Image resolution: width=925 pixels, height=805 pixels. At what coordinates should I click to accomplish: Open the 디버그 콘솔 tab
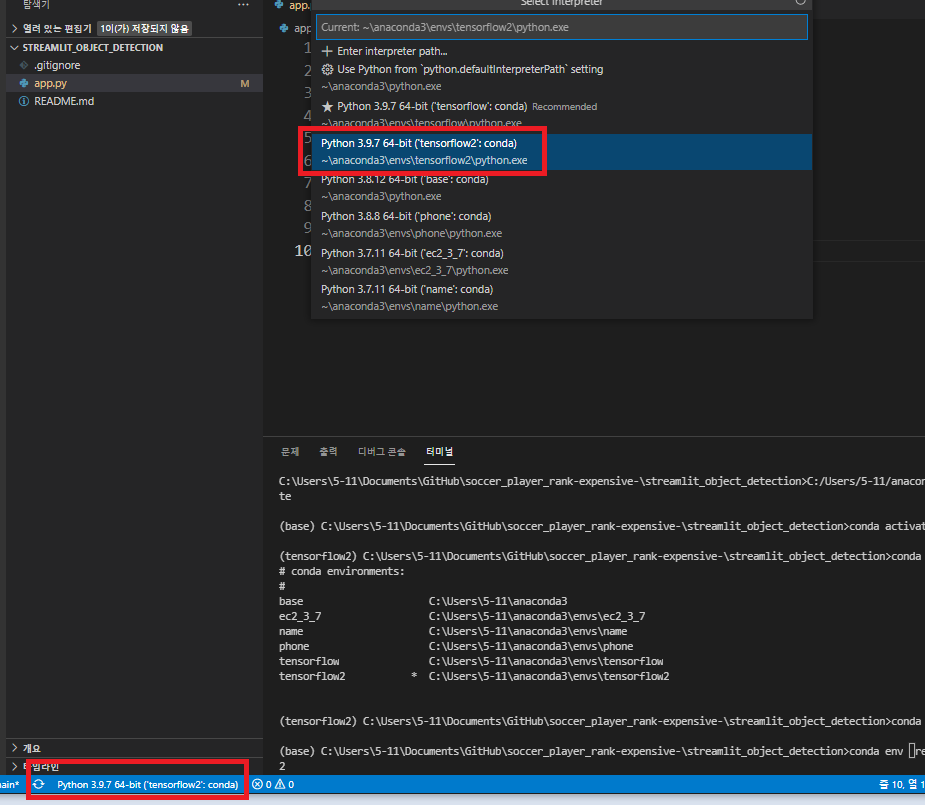tap(382, 452)
